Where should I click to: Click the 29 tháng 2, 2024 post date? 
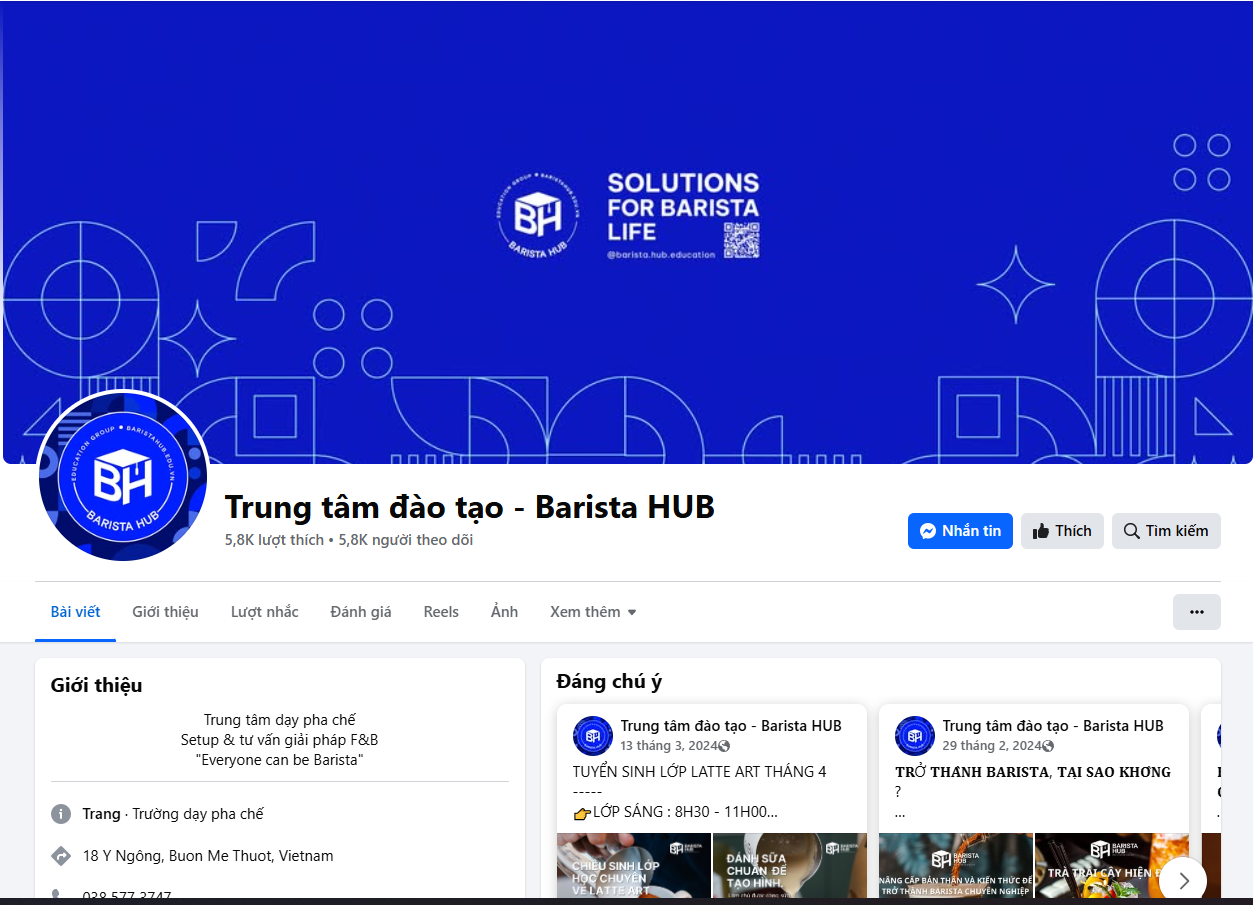tap(992, 746)
